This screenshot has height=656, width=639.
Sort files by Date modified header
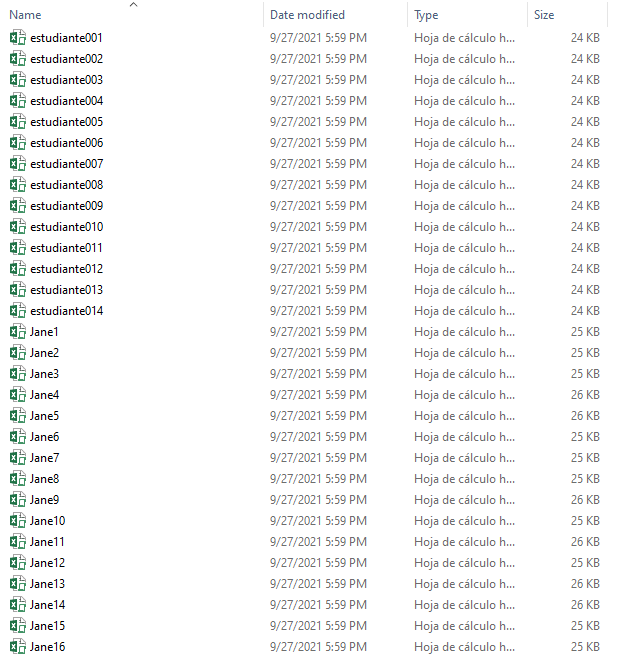point(307,15)
